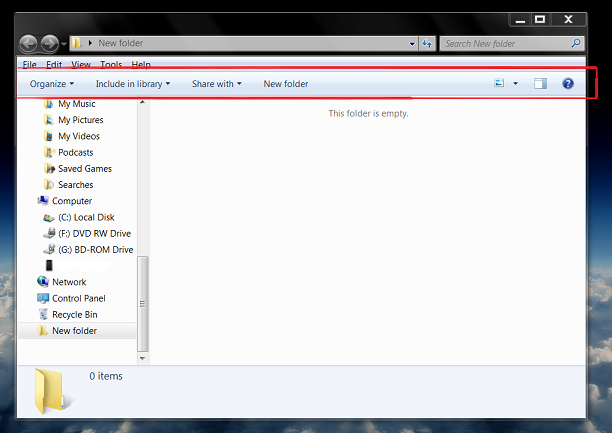The height and width of the screenshot is (433, 612).
Task: Toggle the preview pane button
Action: (540, 83)
